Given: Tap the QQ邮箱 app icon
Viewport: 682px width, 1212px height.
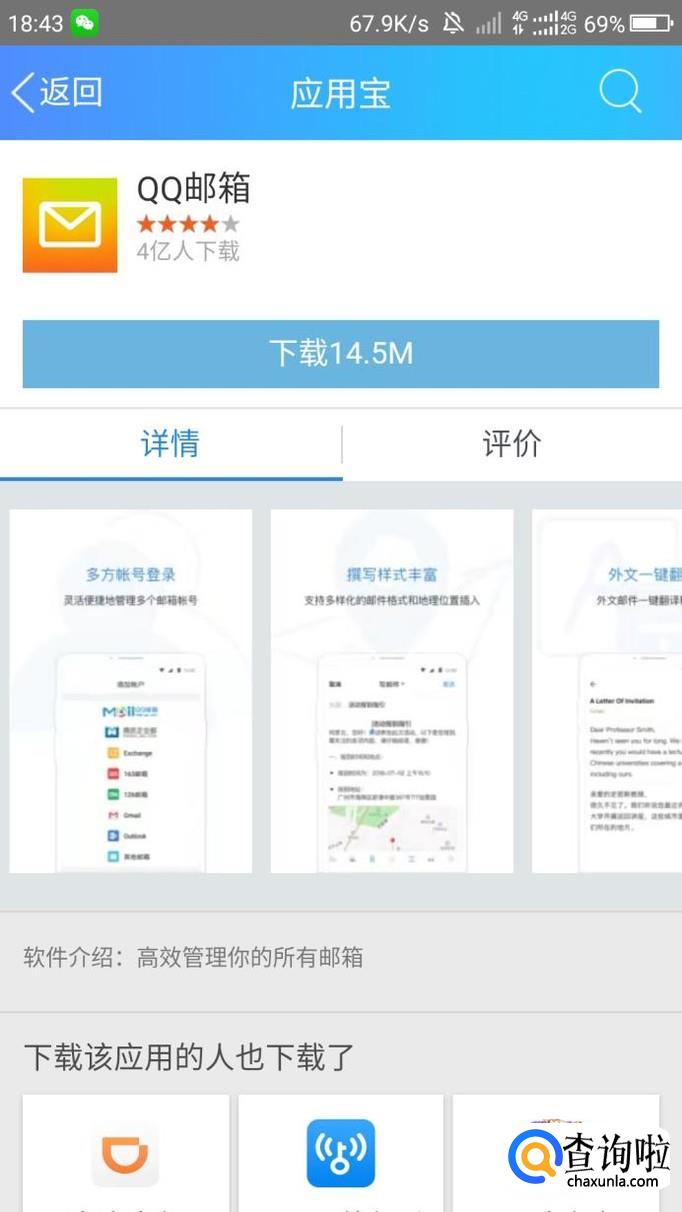Looking at the screenshot, I should coord(70,225).
